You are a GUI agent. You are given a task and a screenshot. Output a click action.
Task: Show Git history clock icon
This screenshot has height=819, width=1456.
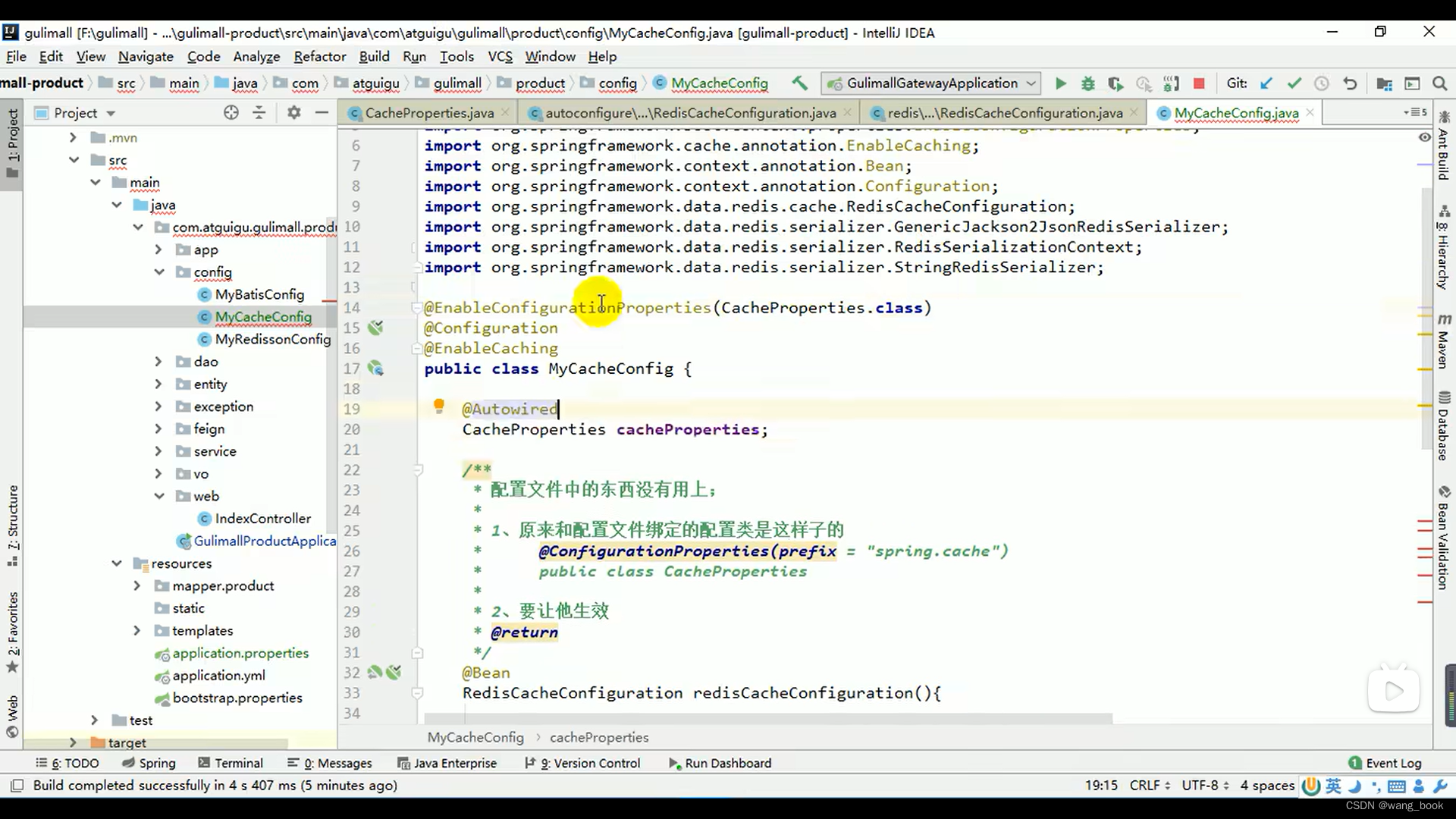coord(1321,83)
